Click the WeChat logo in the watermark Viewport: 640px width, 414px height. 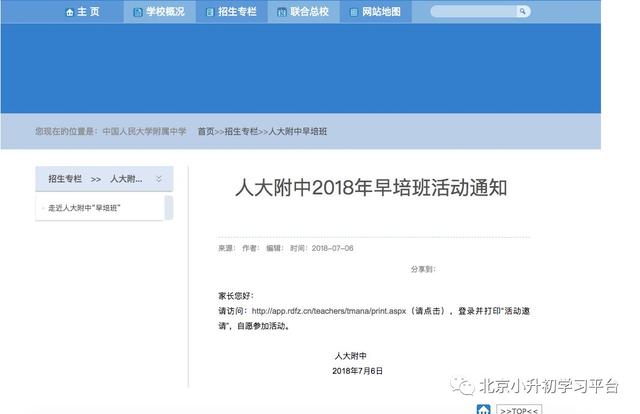tap(462, 386)
